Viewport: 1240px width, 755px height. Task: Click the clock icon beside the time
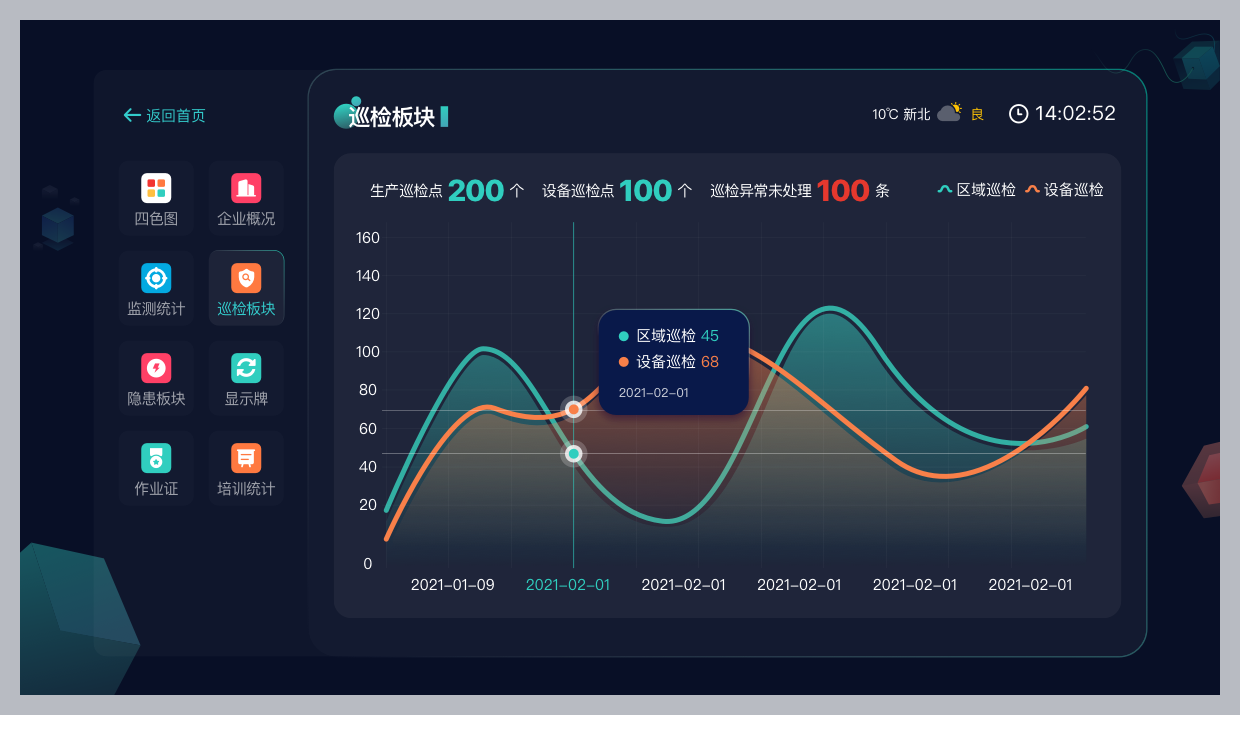(x=1018, y=114)
